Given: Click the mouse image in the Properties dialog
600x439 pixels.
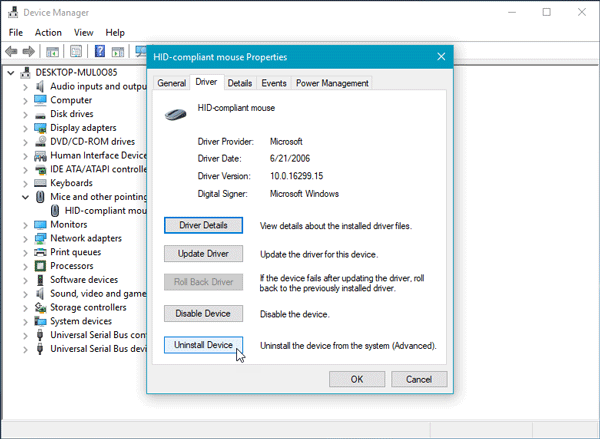Looking at the screenshot, I should (176, 114).
